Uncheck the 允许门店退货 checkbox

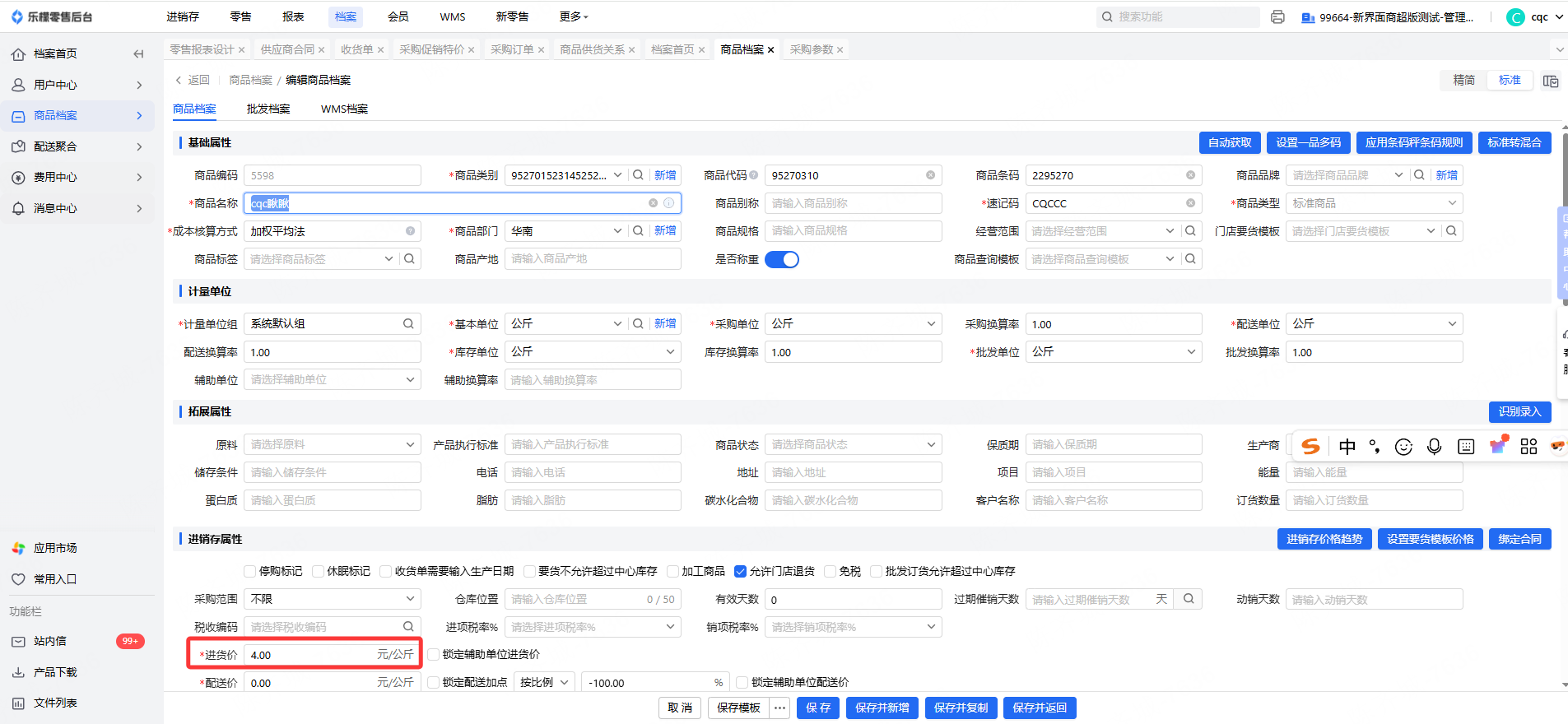point(740,571)
